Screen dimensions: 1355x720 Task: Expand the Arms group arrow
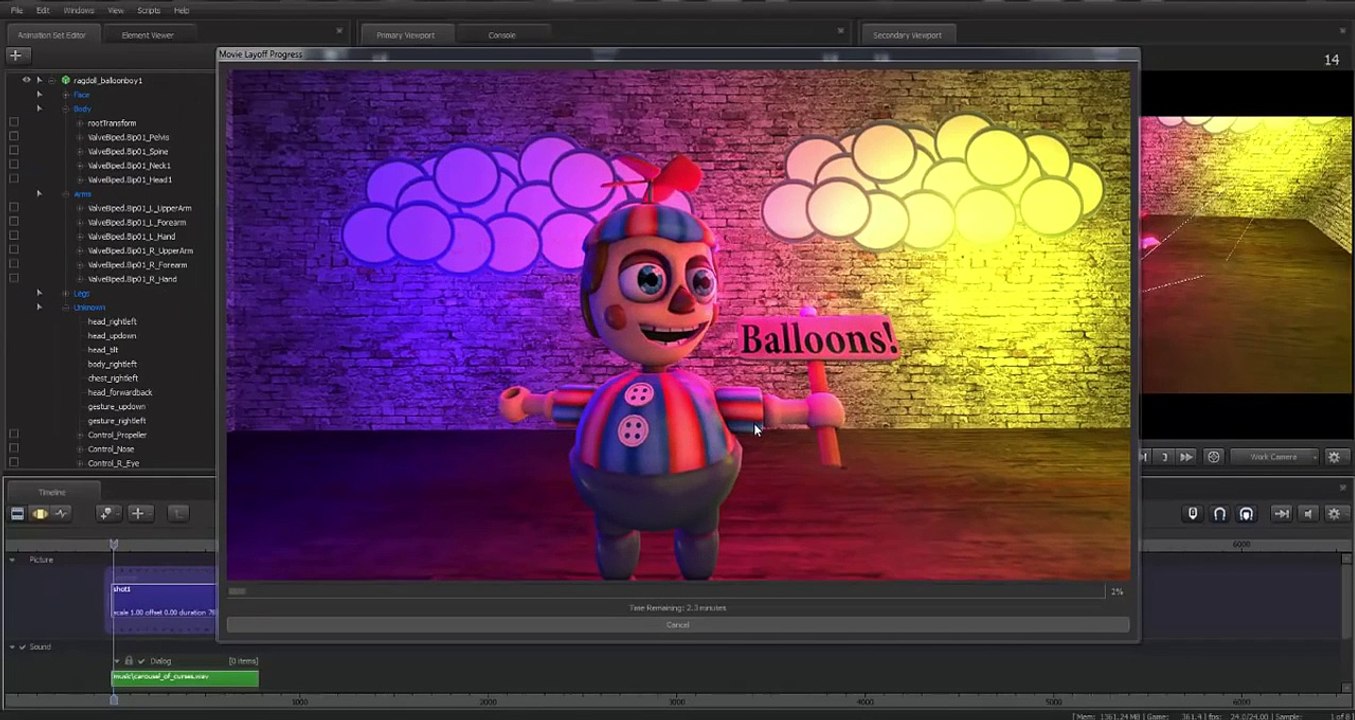39,193
